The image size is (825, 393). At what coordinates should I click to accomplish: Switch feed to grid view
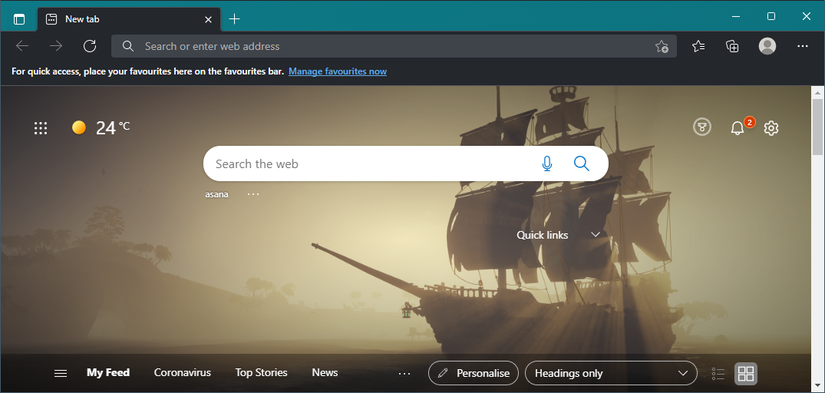tap(746, 374)
